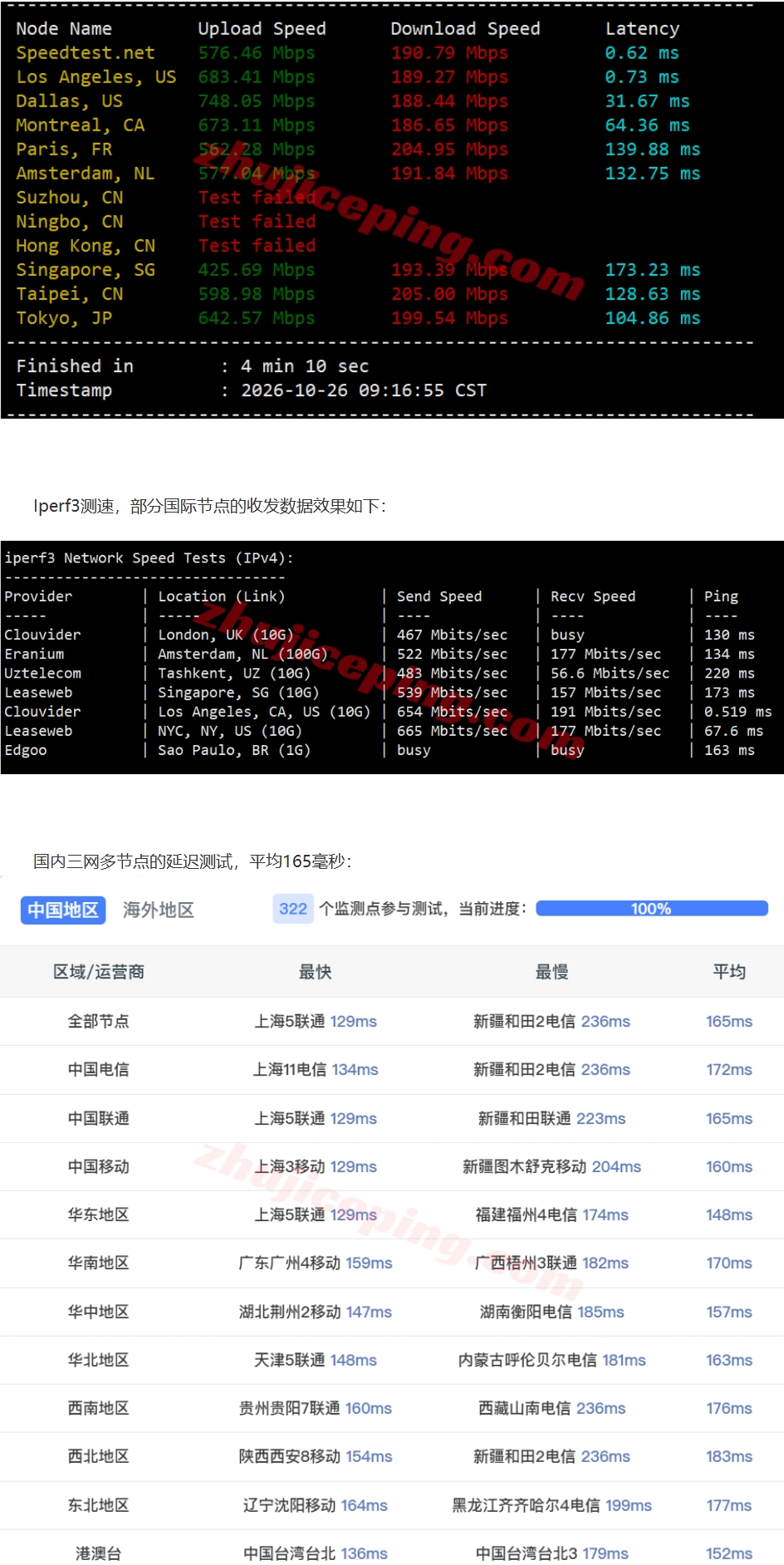Click the 160ms average for 中国移动
784x1565 pixels.
[x=729, y=1166]
